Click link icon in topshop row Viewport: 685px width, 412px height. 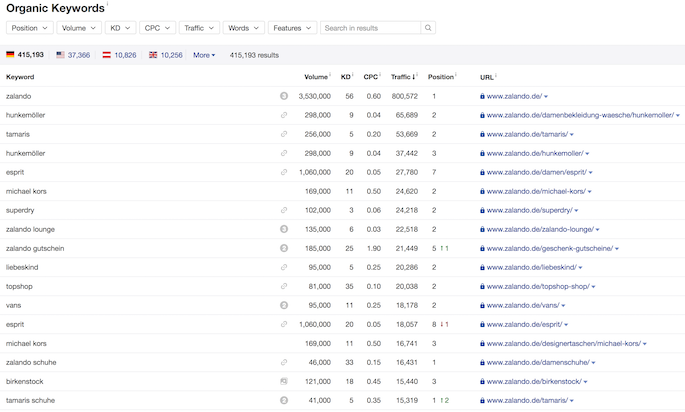tap(284, 286)
